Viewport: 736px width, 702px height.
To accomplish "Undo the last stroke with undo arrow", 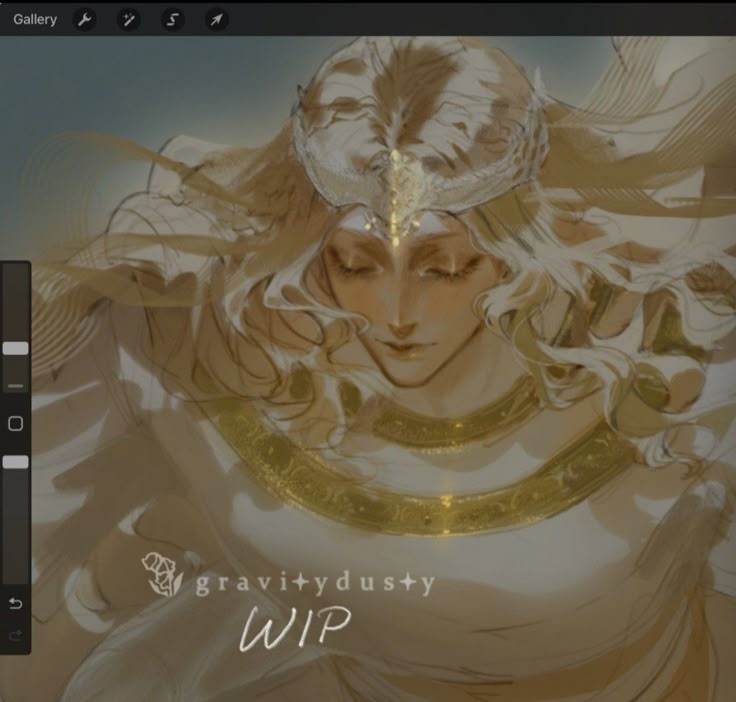I will click(15, 603).
